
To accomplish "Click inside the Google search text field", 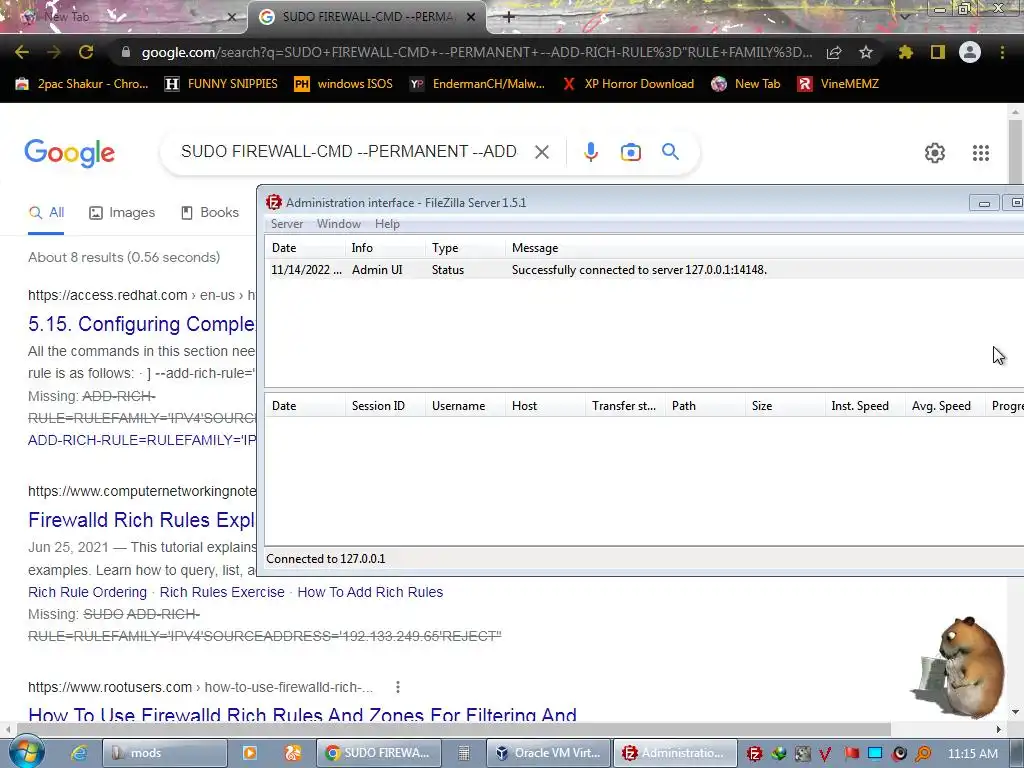I will pyautogui.click(x=349, y=152).
